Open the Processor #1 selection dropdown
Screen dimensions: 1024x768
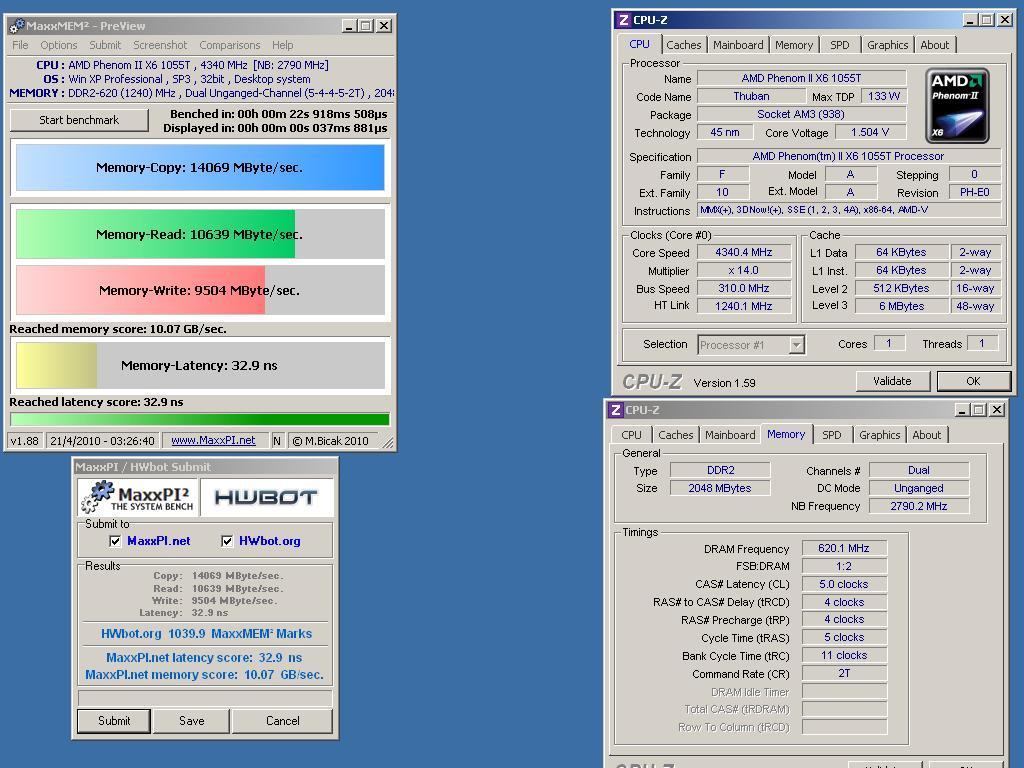click(x=796, y=345)
